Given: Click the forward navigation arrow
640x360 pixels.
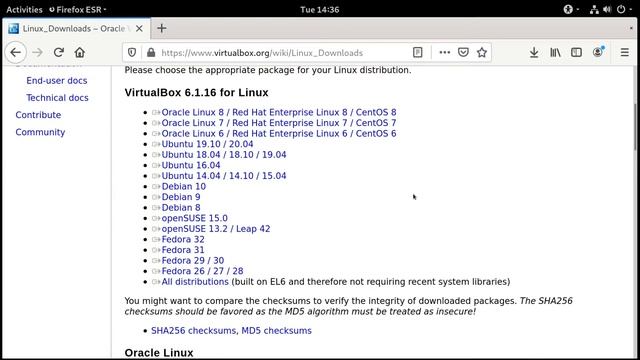Looking at the screenshot, I should (x=38, y=52).
